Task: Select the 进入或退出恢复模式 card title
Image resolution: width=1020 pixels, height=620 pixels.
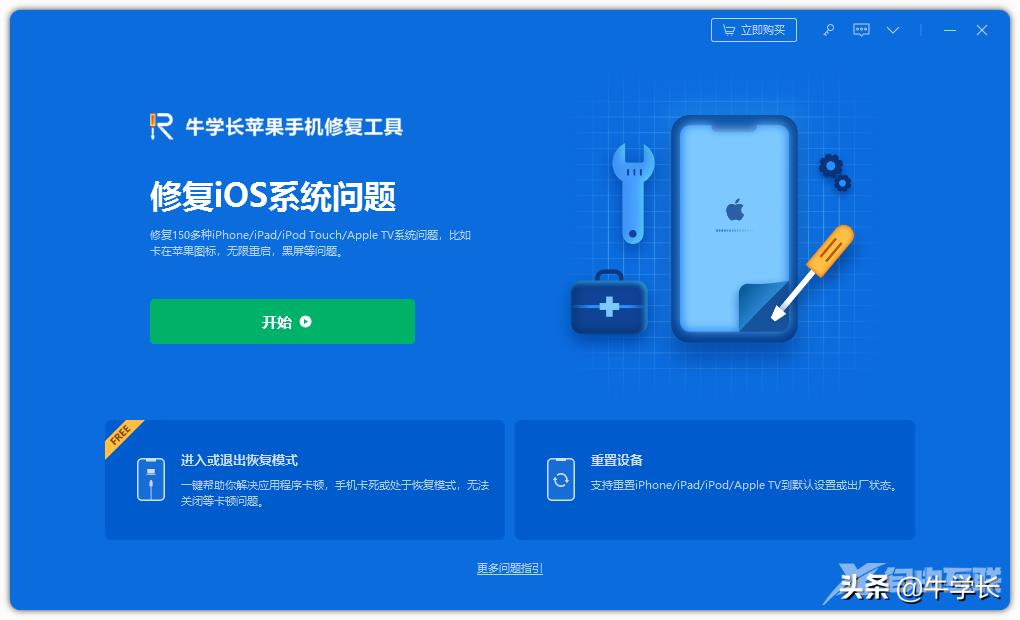Action: [x=239, y=460]
